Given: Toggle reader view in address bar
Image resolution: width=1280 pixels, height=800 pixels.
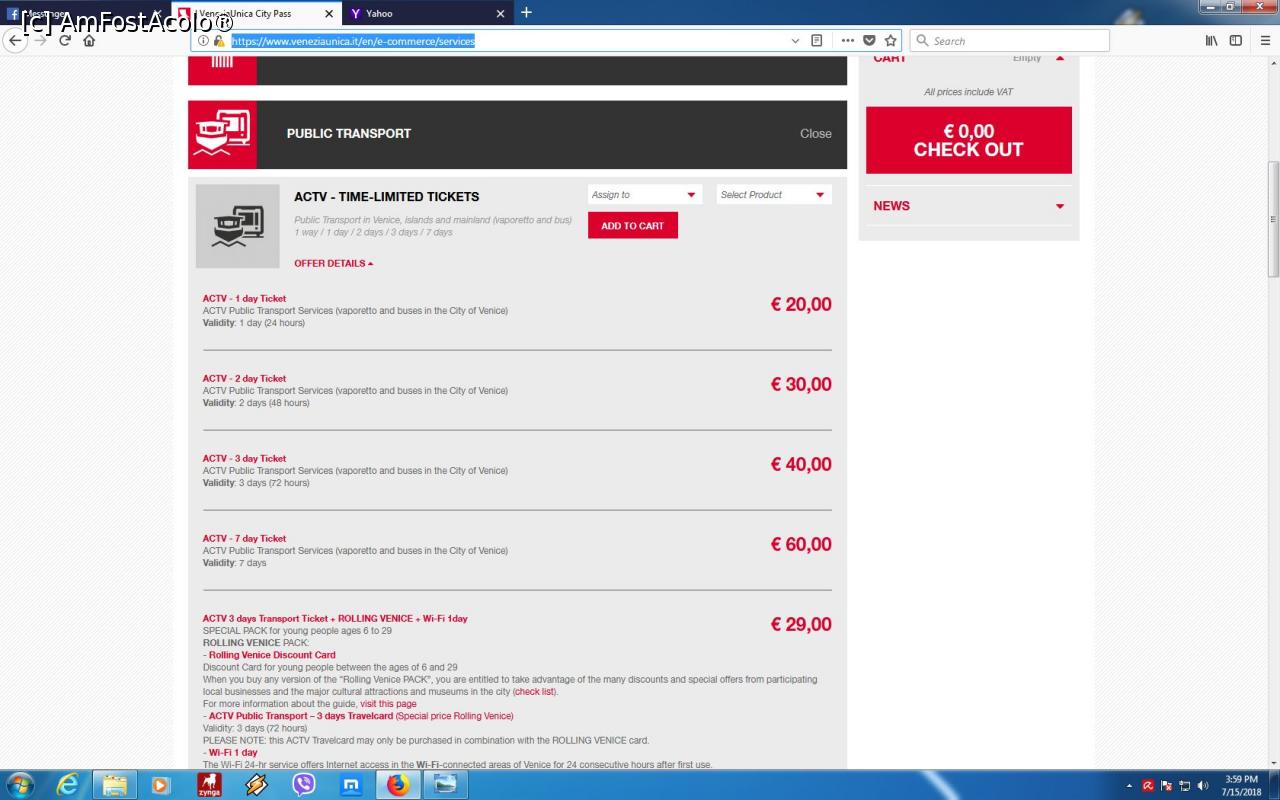Looking at the screenshot, I should coord(817,41).
